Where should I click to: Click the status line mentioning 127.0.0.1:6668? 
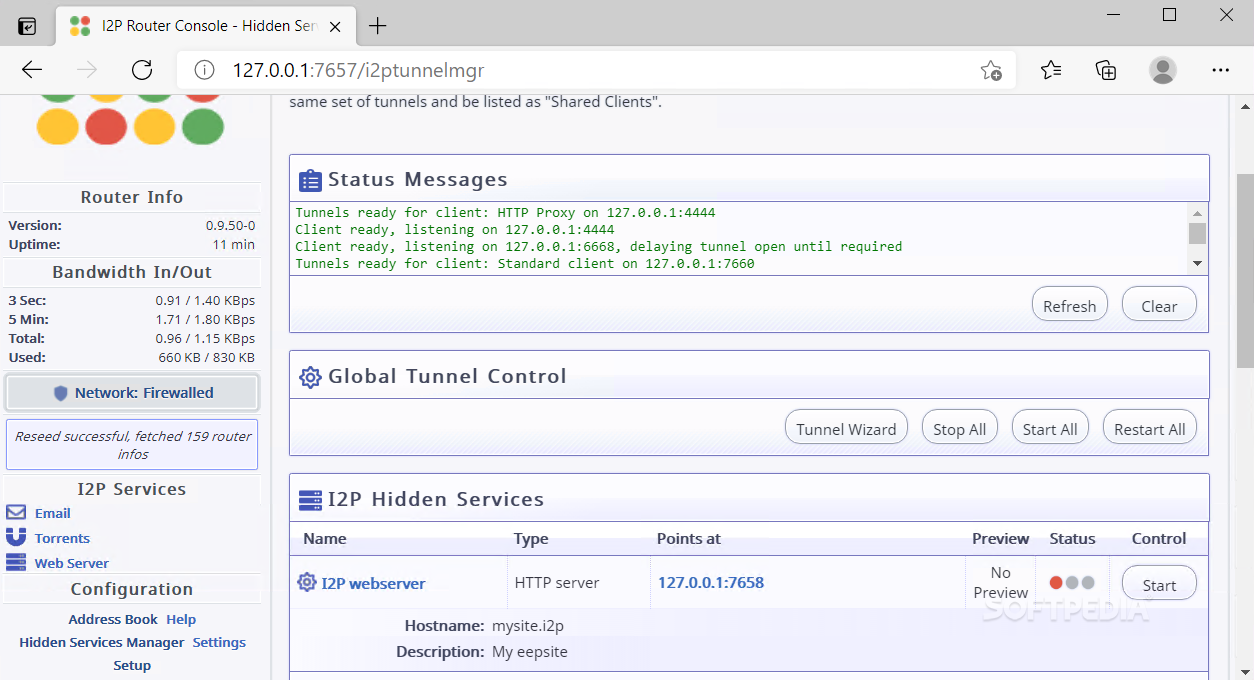tap(598, 246)
